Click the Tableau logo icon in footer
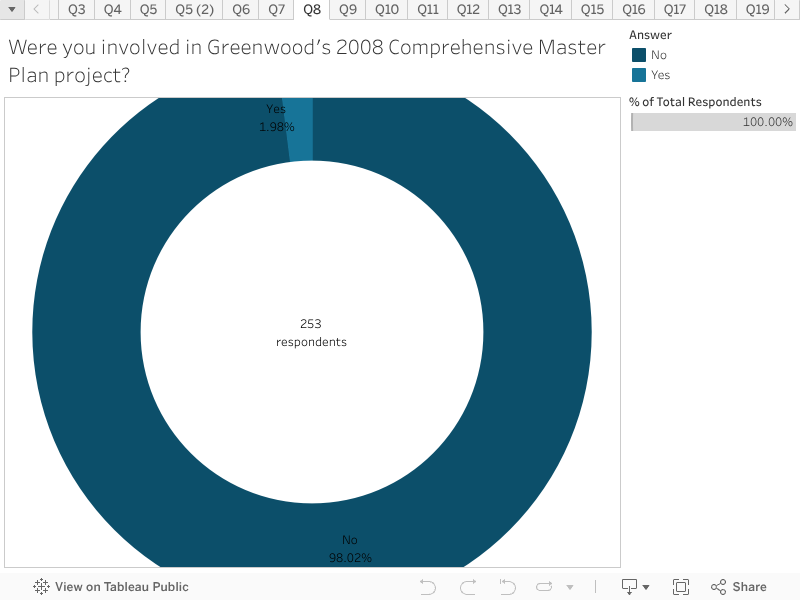Image resolution: width=800 pixels, height=600 pixels. point(42,587)
